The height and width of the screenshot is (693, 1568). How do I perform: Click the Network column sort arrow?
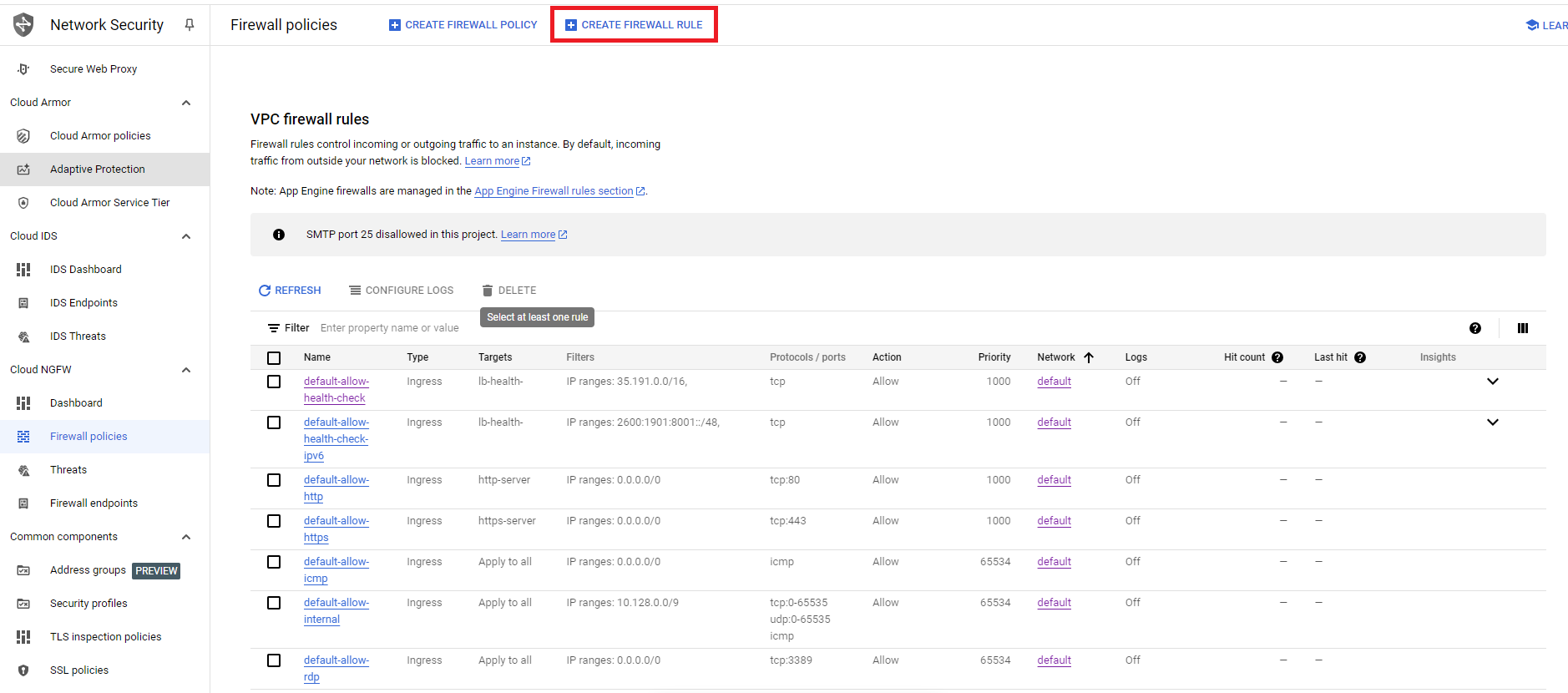tap(1089, 357)
